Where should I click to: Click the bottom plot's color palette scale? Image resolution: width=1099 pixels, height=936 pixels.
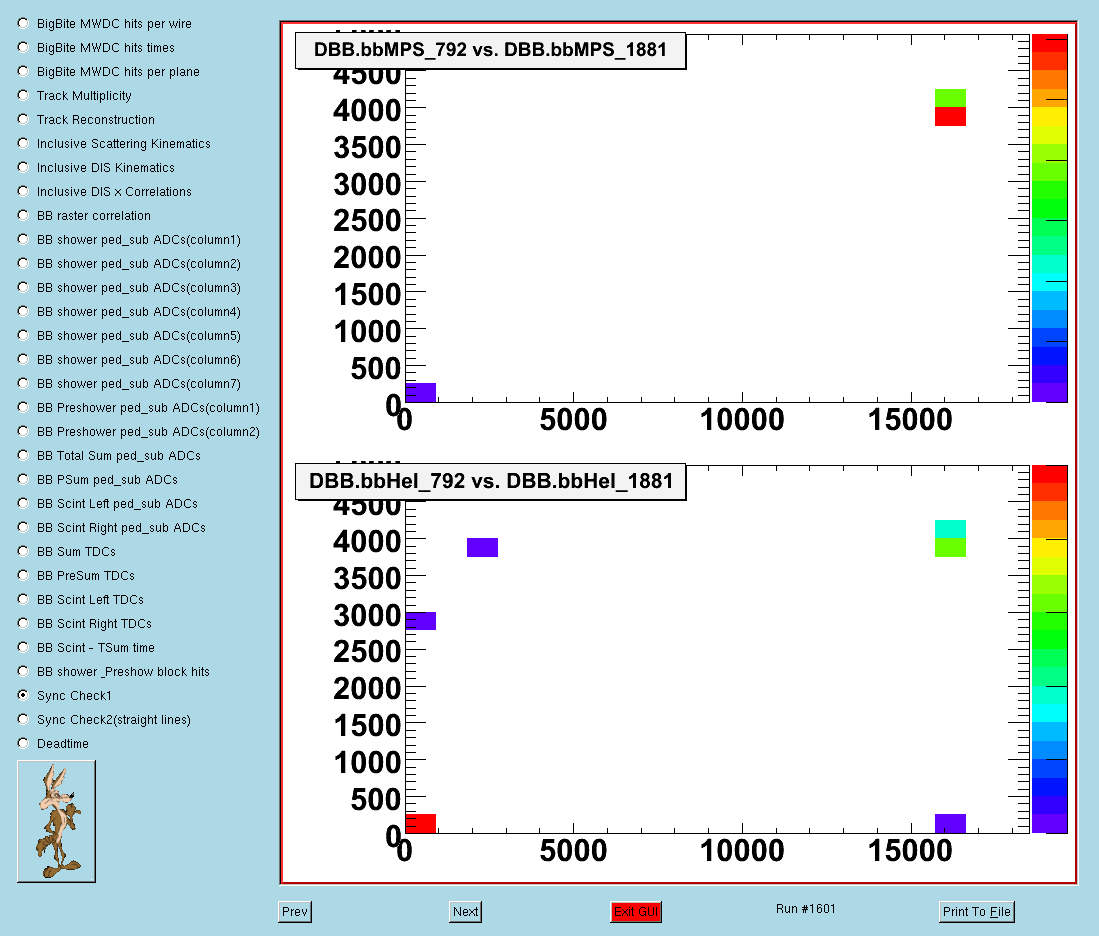(x=1049, y=649)
